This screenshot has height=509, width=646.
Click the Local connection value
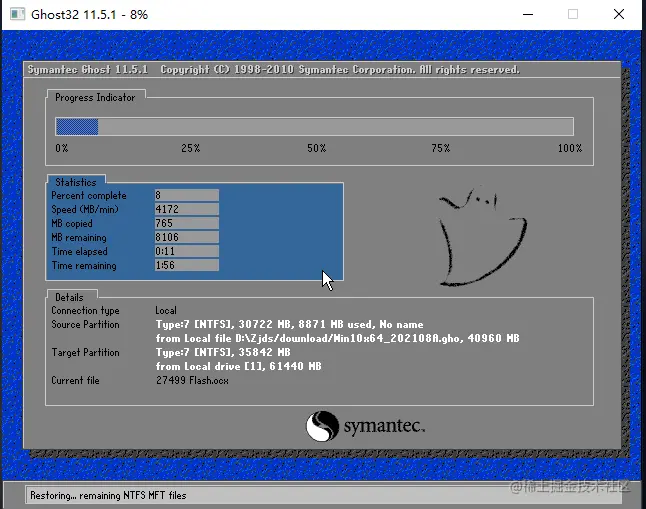(x=166, y=310)
